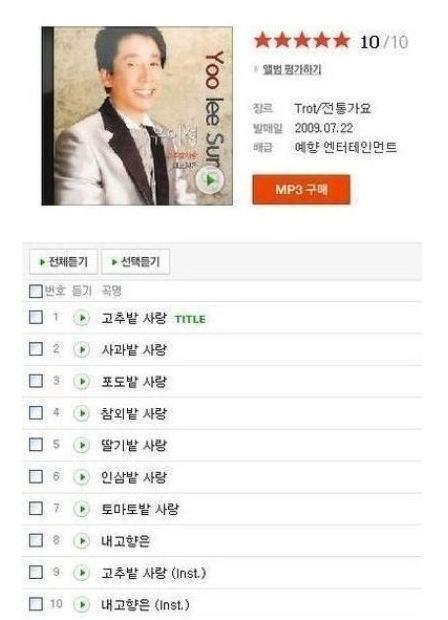Viewport: 448px width, 620px height.
Task: Open the Yoo lee Sun album cover thumbnail
Action: 137,116
